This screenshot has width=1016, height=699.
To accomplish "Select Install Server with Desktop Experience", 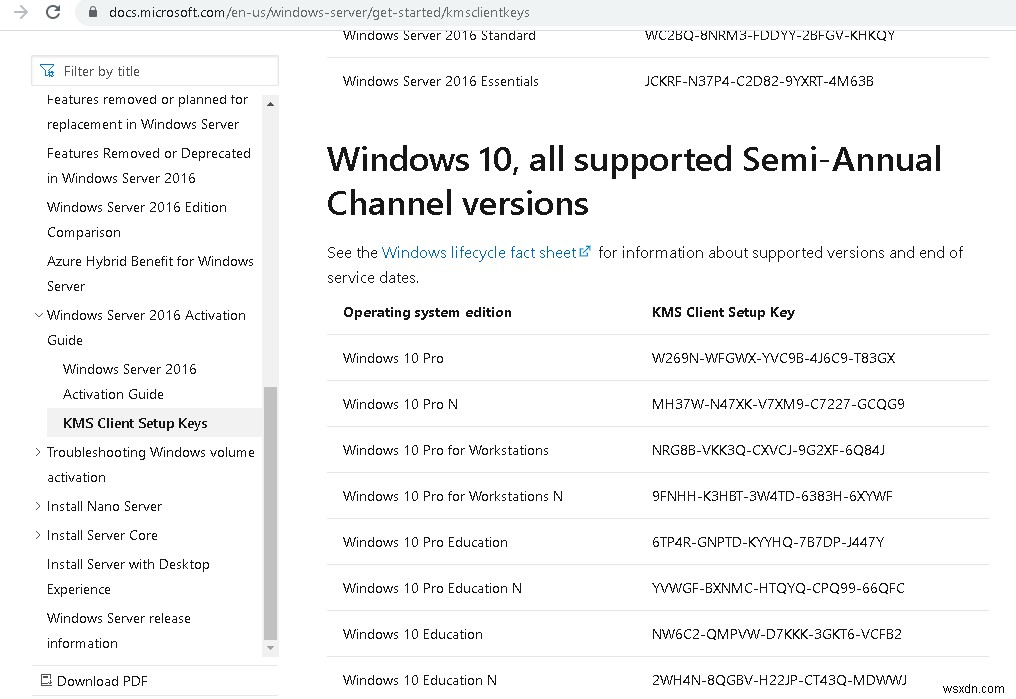I will (128, 576).
